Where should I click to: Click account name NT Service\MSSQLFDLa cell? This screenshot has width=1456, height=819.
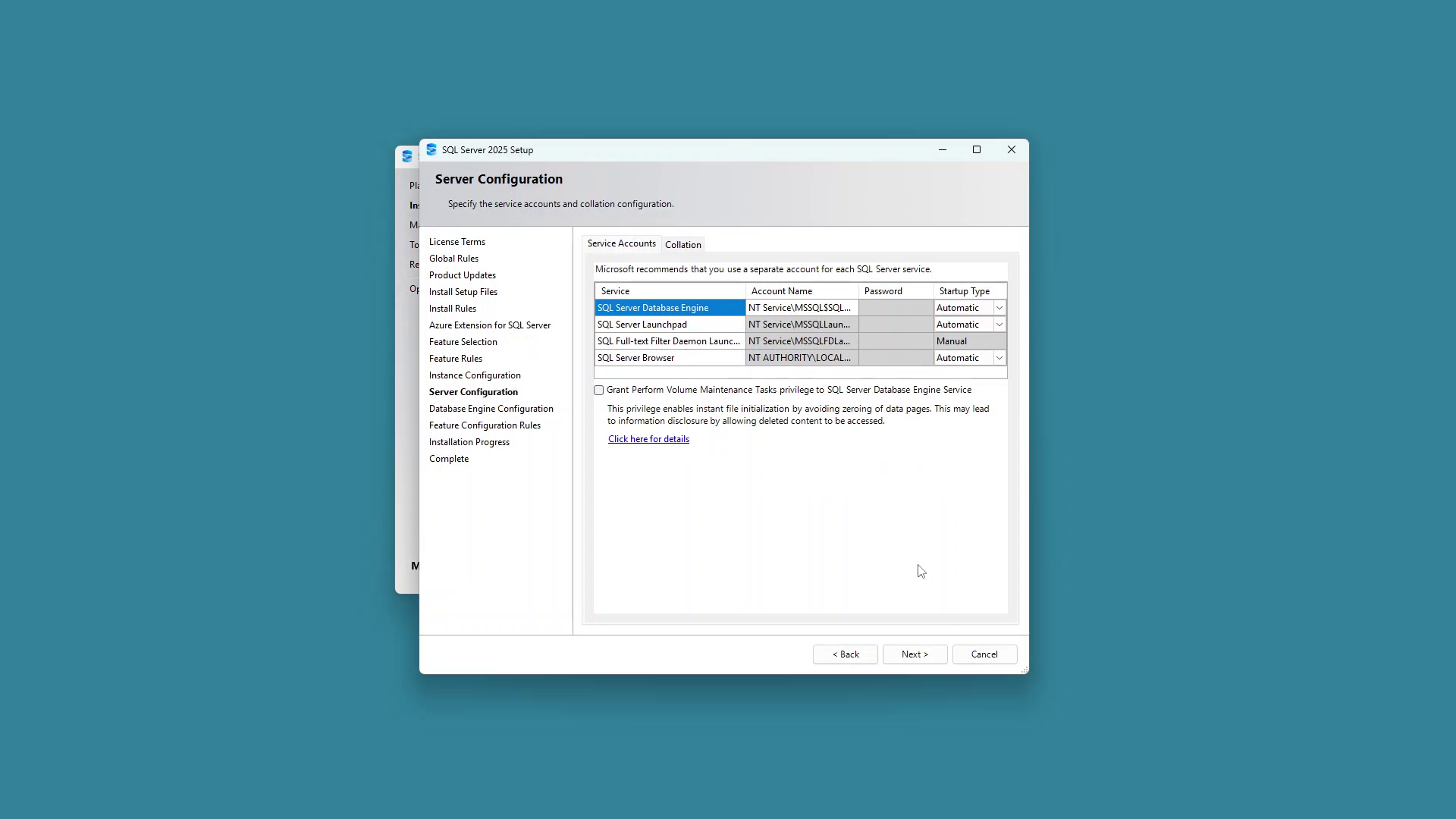pyautogui.click(x=802, y=341)
